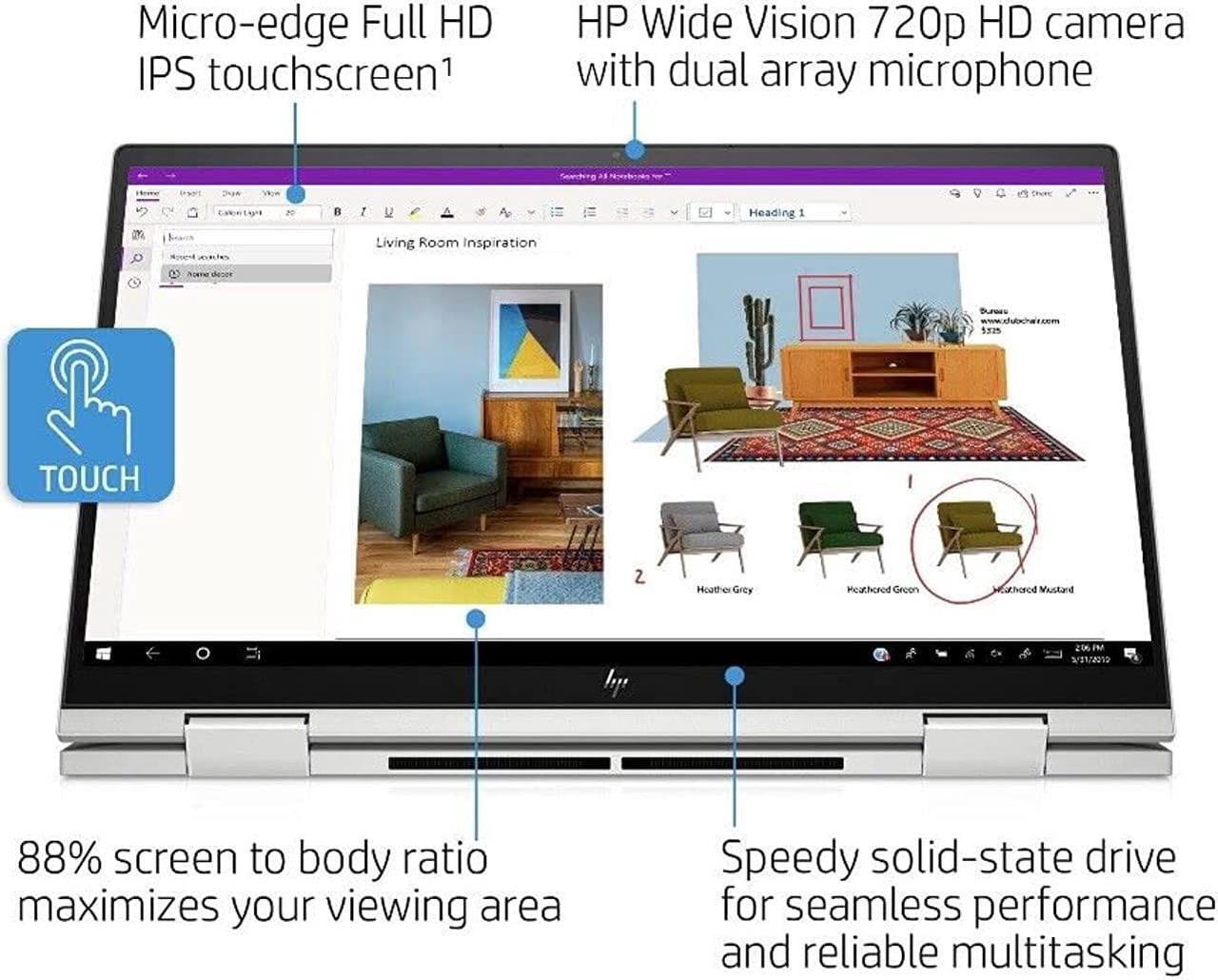This screenshot has width=1218, height=980.
Task: Click the Heather Grey chair image
Action: pyautogui.click(x=702, y=540)
